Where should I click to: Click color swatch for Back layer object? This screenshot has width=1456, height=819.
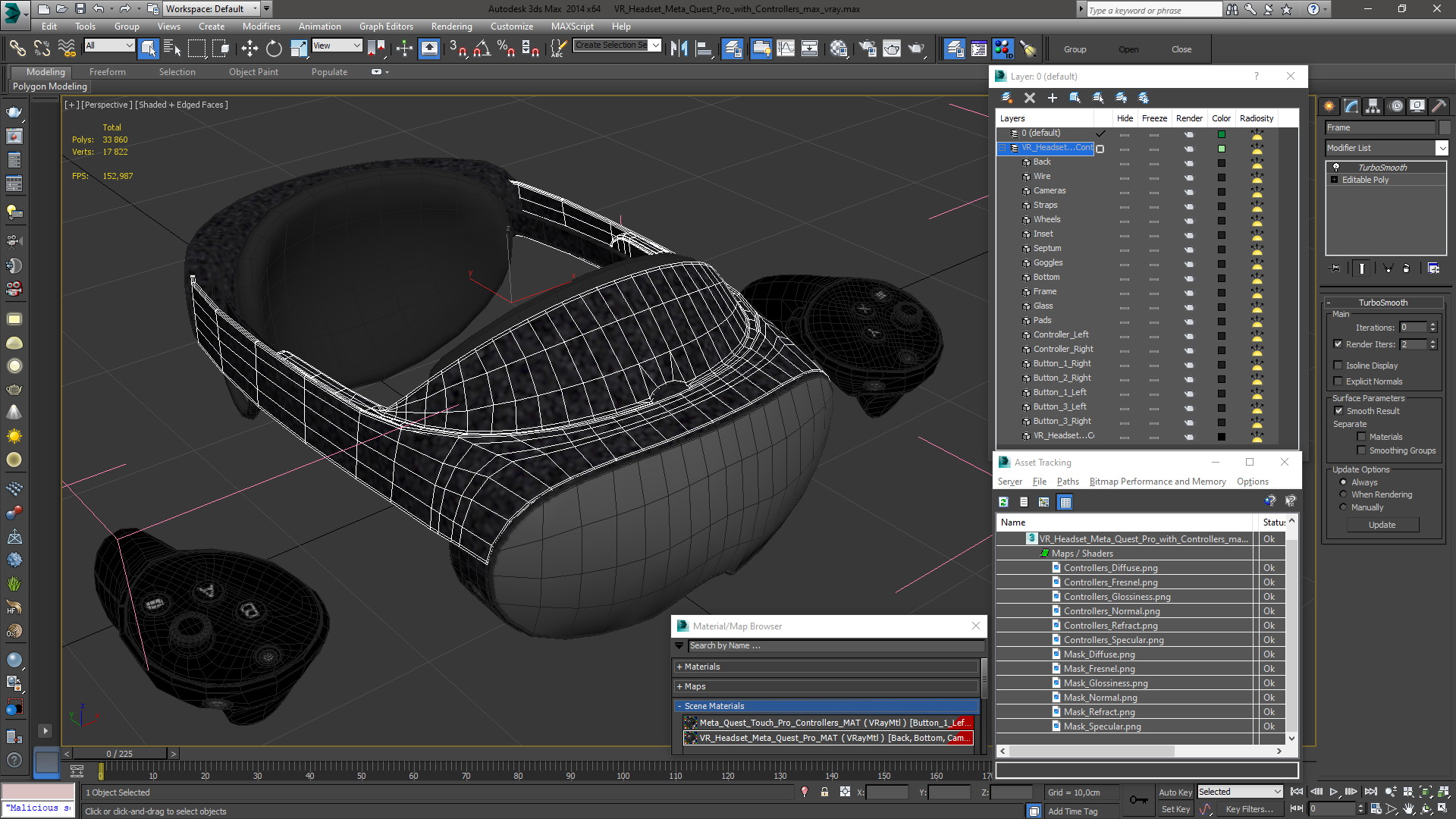tap(1222, 163)
